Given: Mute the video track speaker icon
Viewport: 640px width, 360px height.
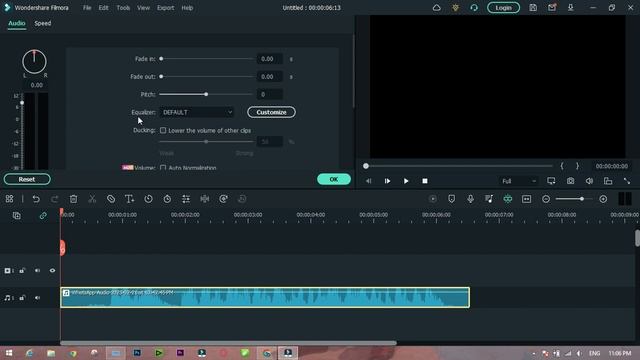Looking at the screenshot, I should (x=38, y=271).
